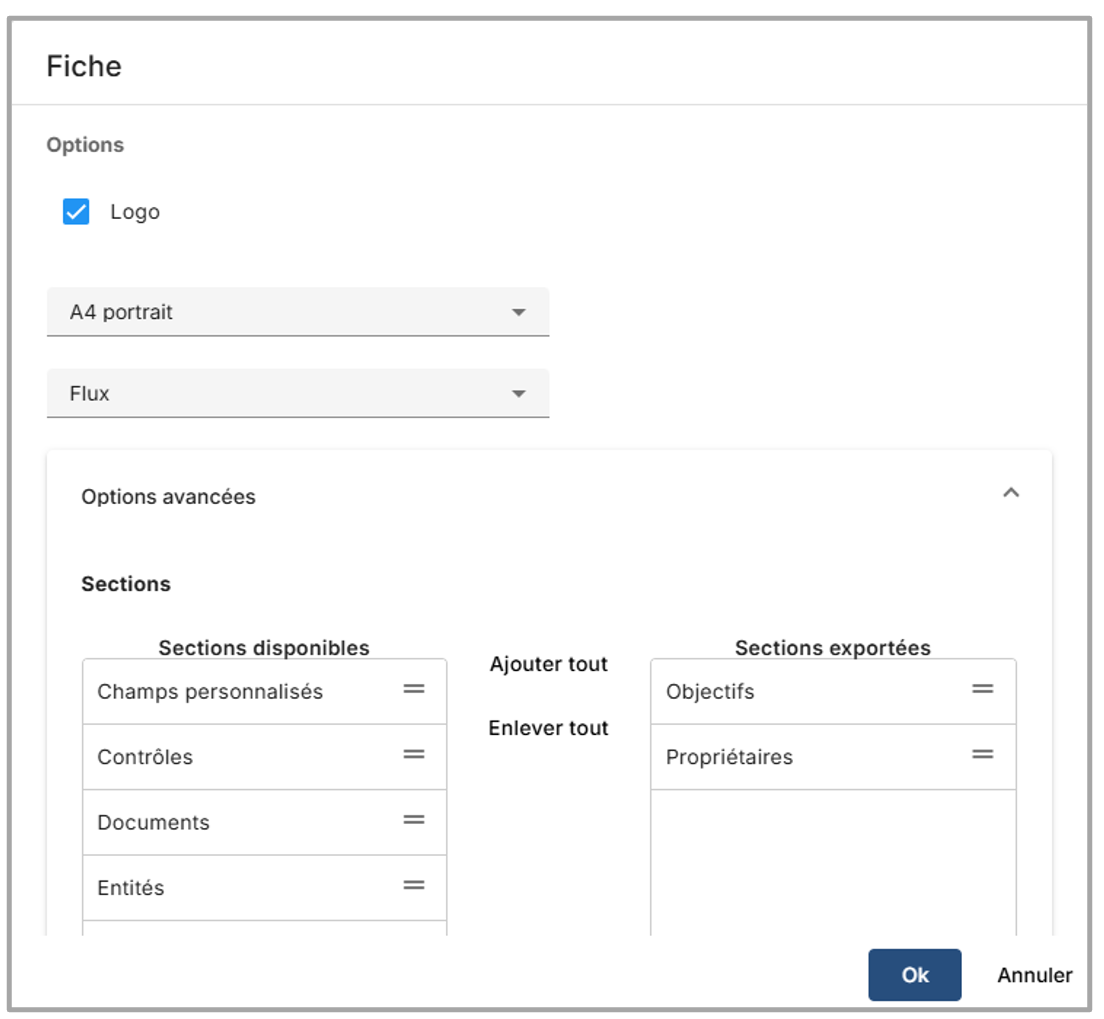The image size is (1104, 1019).
Task: Select Objectifs in exported sections list
Action: pyautogui.click(x=710, y=692)
